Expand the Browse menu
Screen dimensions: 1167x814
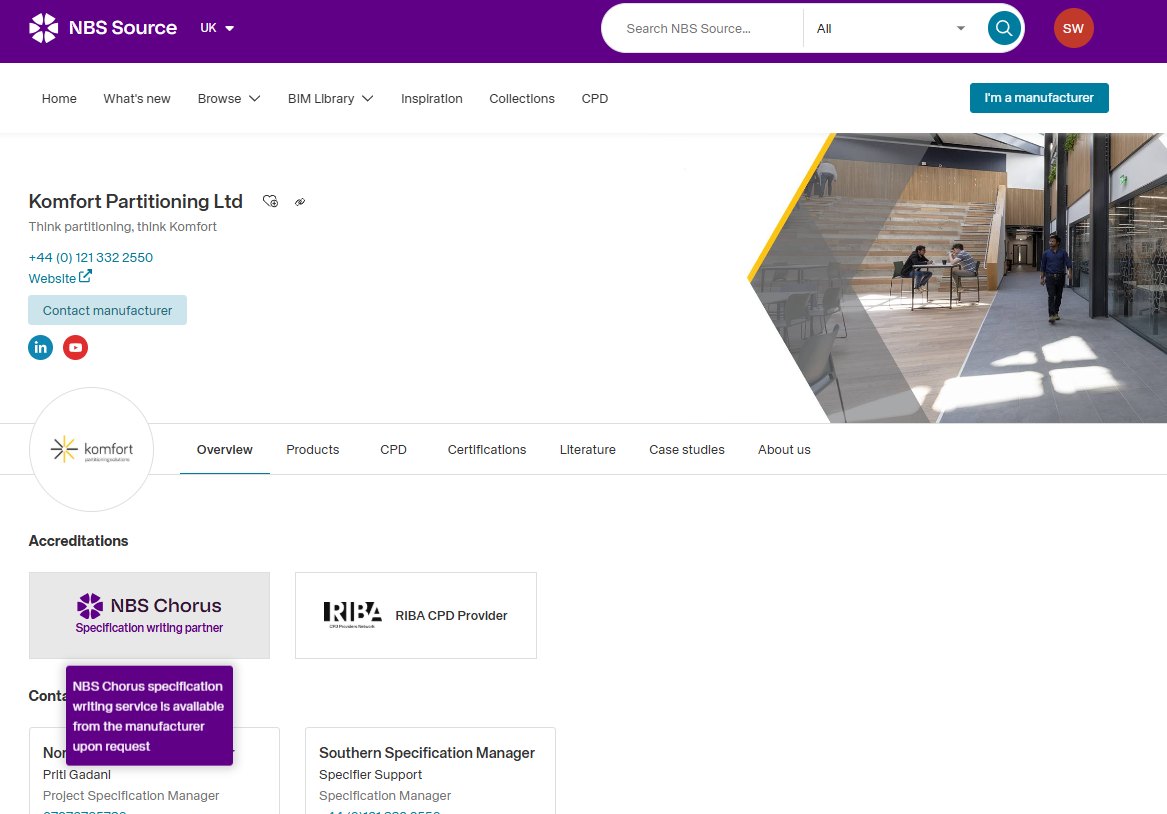(x=228, y=99)
